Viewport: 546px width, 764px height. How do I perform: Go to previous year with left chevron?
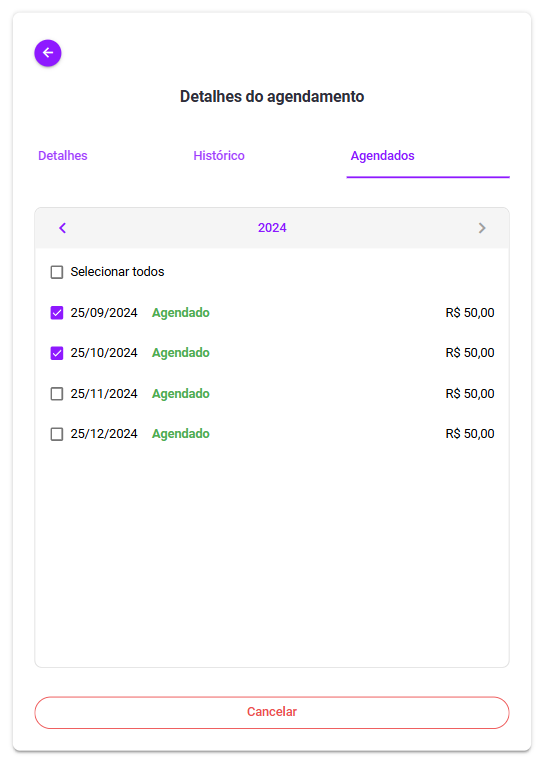point(62,228)
